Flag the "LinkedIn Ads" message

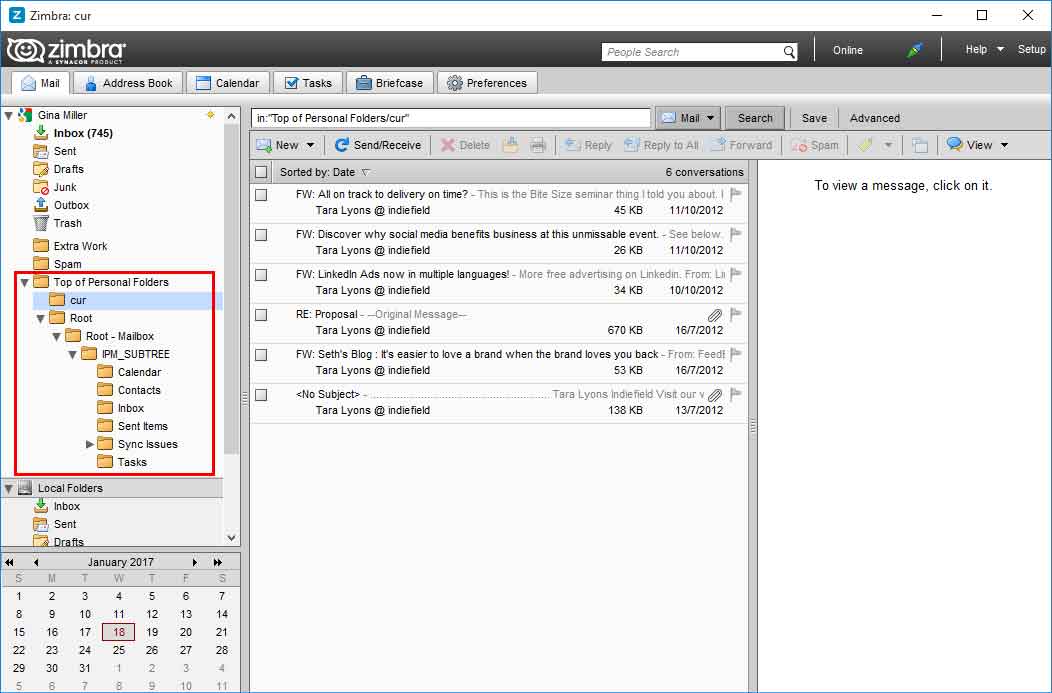coord(735,274)
